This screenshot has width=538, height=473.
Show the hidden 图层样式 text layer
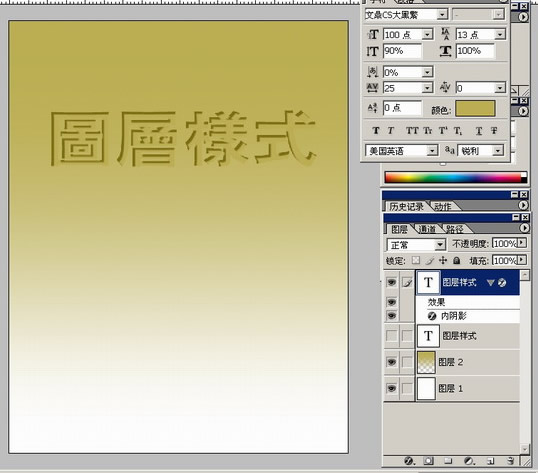click(x=391, y=335)
